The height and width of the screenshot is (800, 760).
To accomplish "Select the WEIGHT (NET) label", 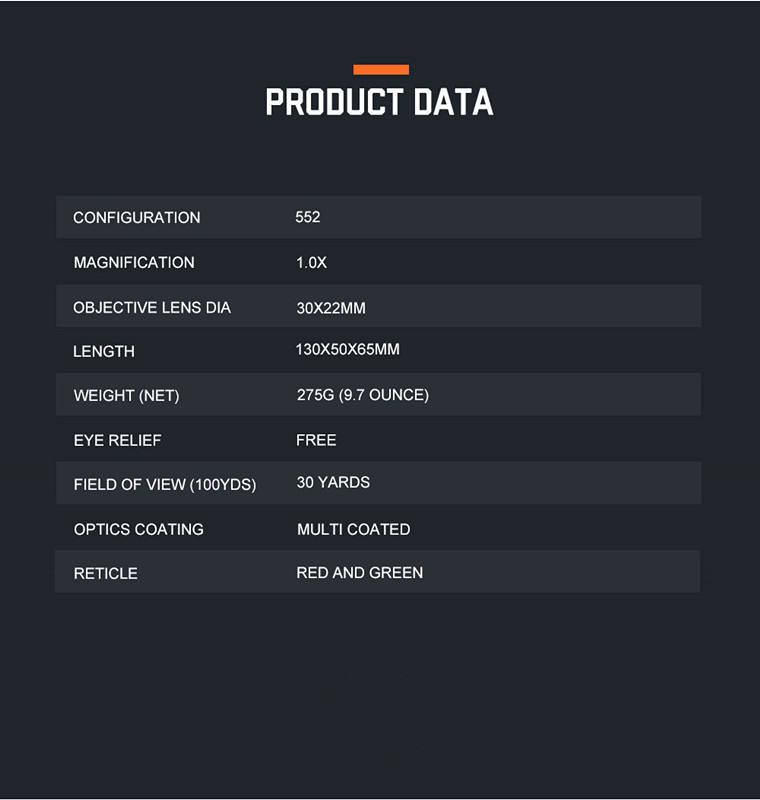I will coord(126,395).
